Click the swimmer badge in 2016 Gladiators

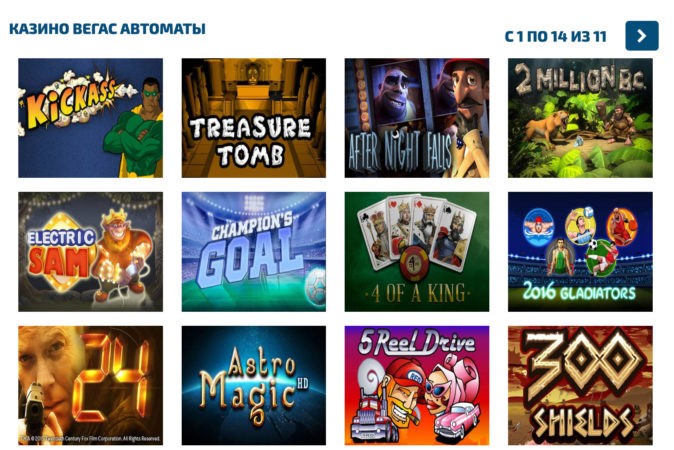[539, 227]
